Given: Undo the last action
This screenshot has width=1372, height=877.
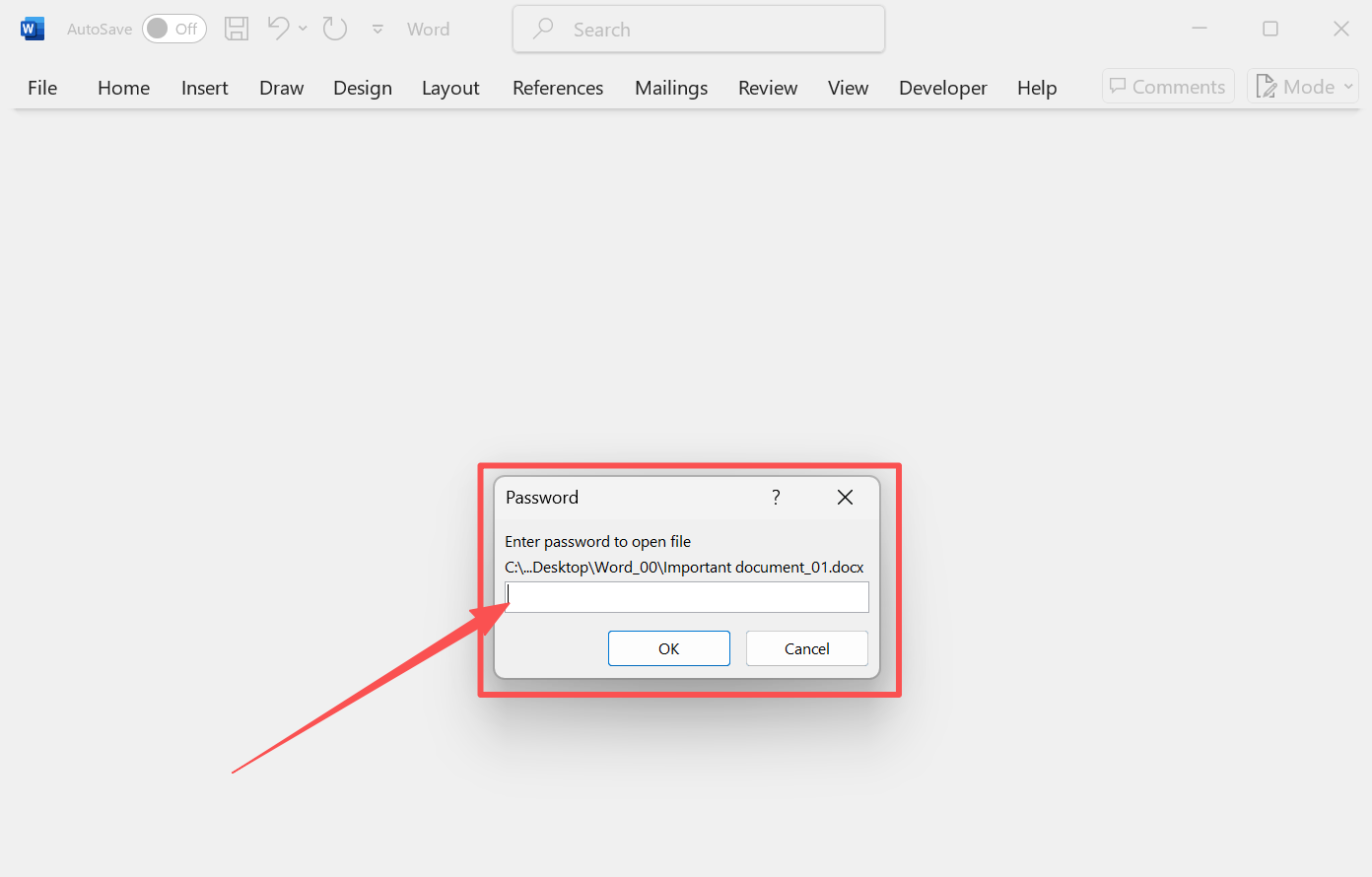Looking at the screenshot, I should (x=279, y=29).
